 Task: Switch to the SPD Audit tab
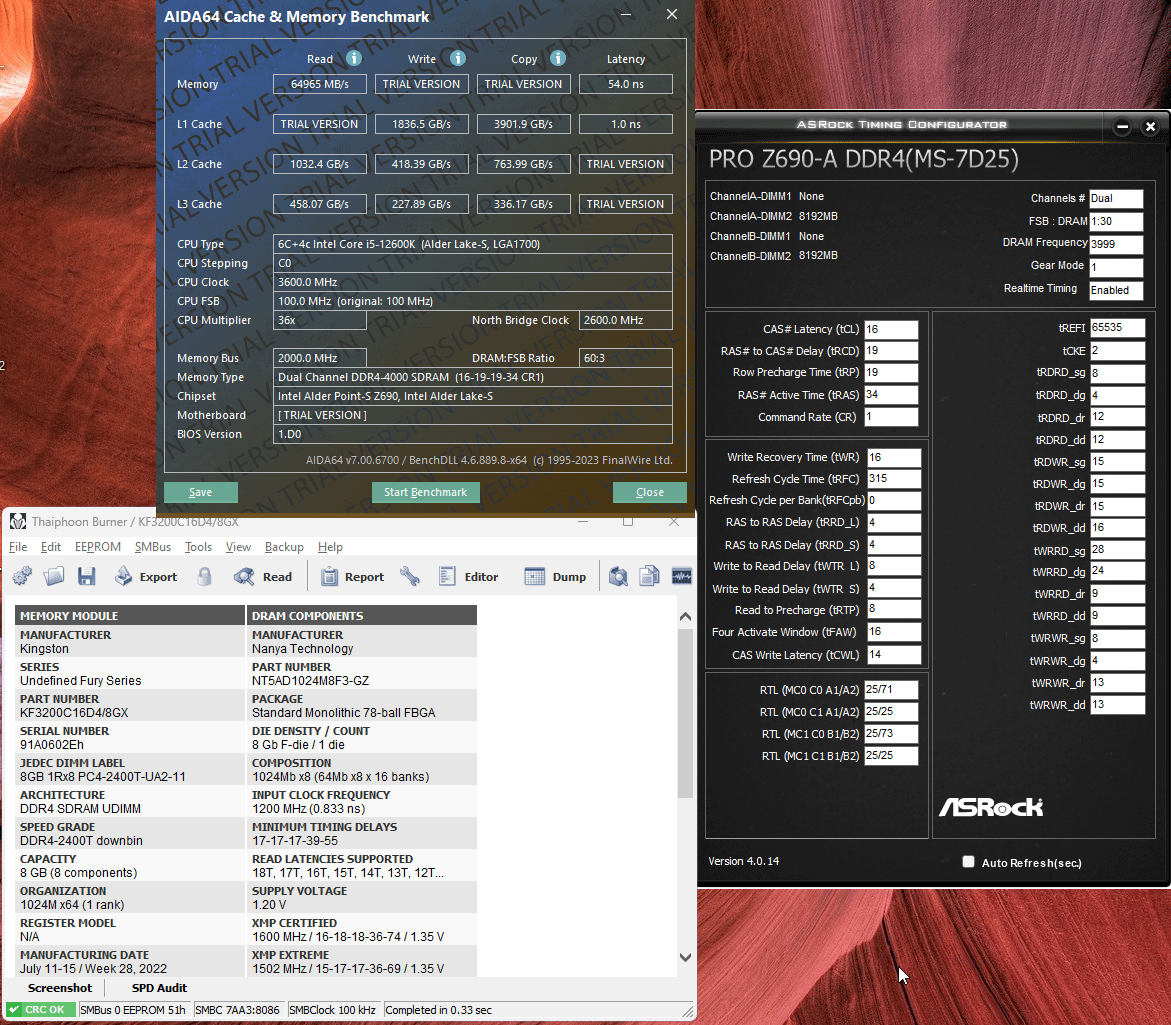click(x=159, y=988)
